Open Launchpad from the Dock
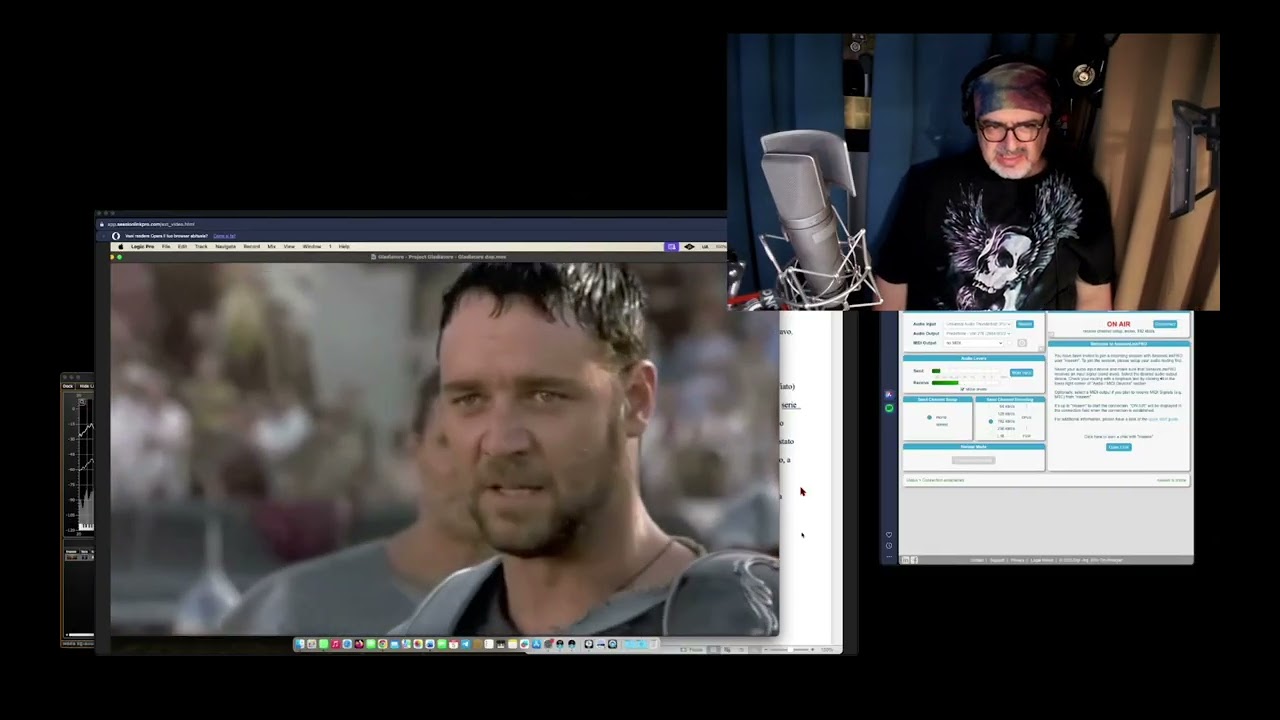 tap(311, 644)
